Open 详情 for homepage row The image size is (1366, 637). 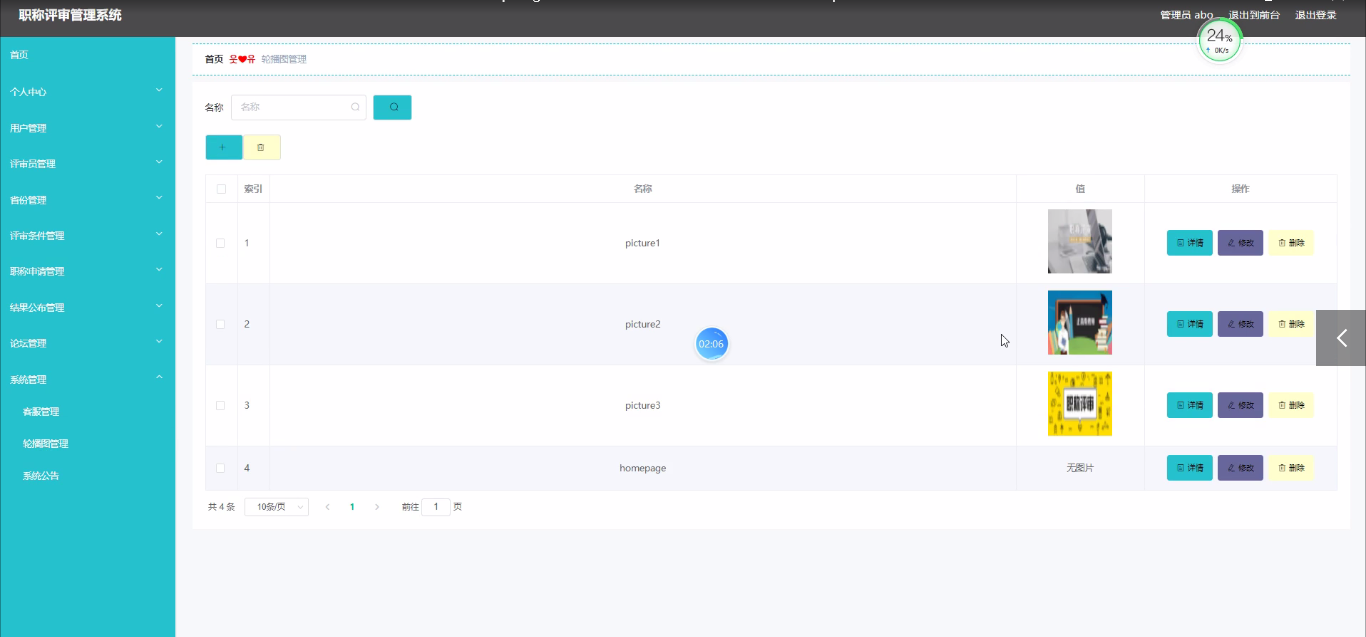[x=1190, y=468]
